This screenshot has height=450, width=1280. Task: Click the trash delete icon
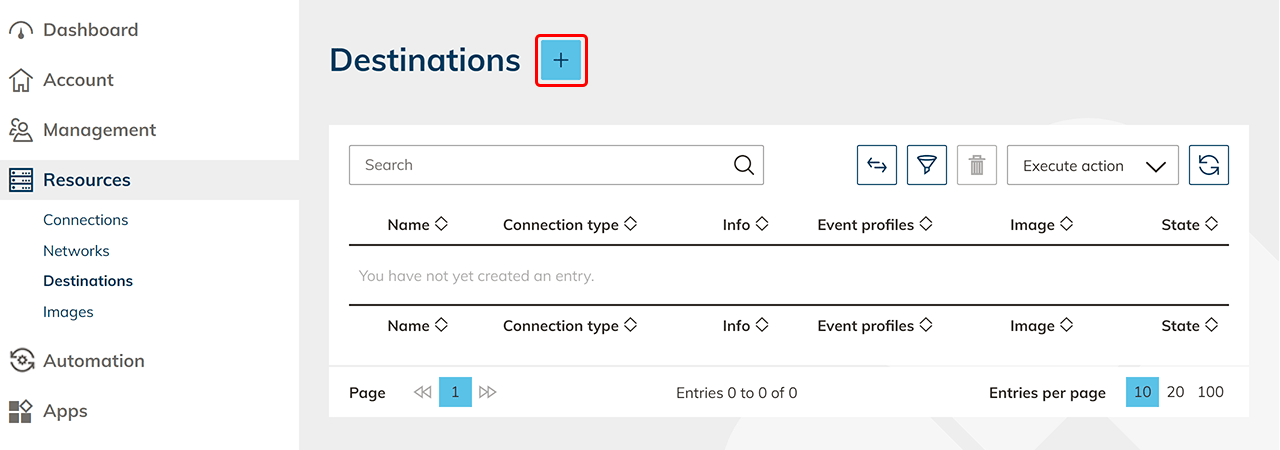pyautogui.click(x=977, y=166)
